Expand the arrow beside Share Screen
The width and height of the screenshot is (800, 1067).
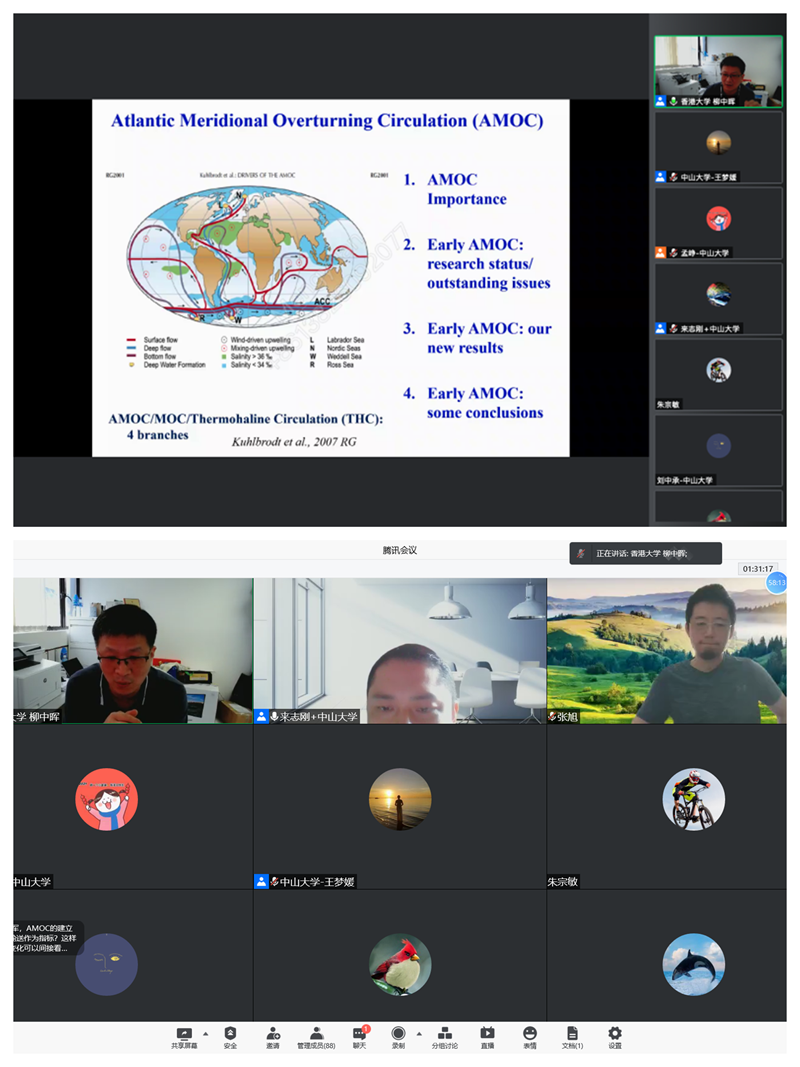[206, 1033]
